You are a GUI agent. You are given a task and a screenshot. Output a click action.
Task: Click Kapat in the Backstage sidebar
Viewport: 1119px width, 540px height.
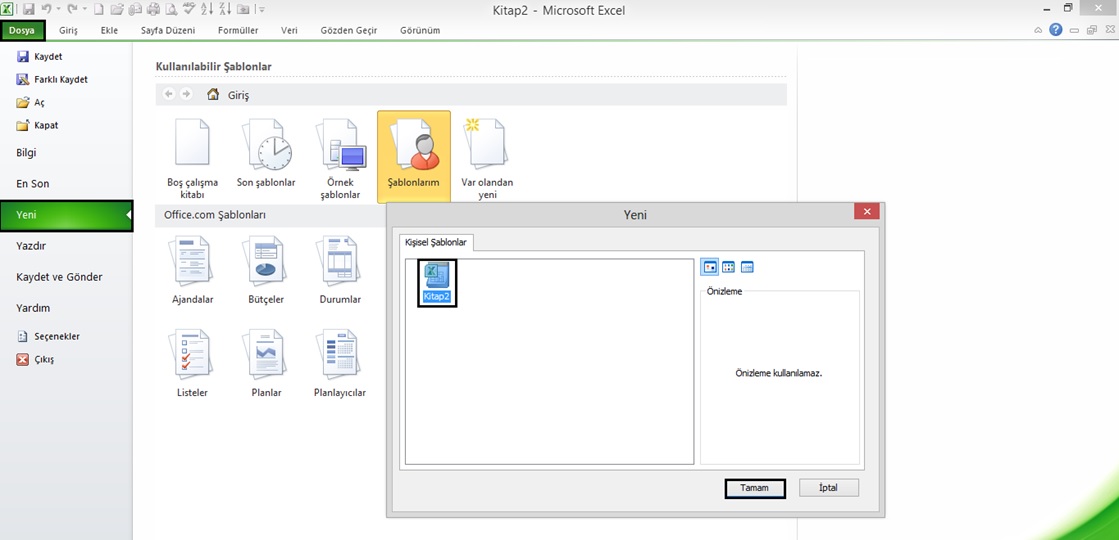pyautogui.click(x=38, y=126)
